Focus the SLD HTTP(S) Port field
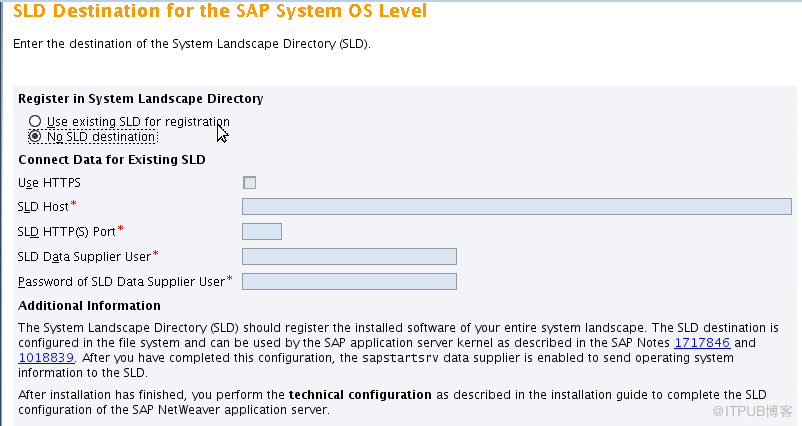Screen dimensions: 802x426 pos(262,232)
